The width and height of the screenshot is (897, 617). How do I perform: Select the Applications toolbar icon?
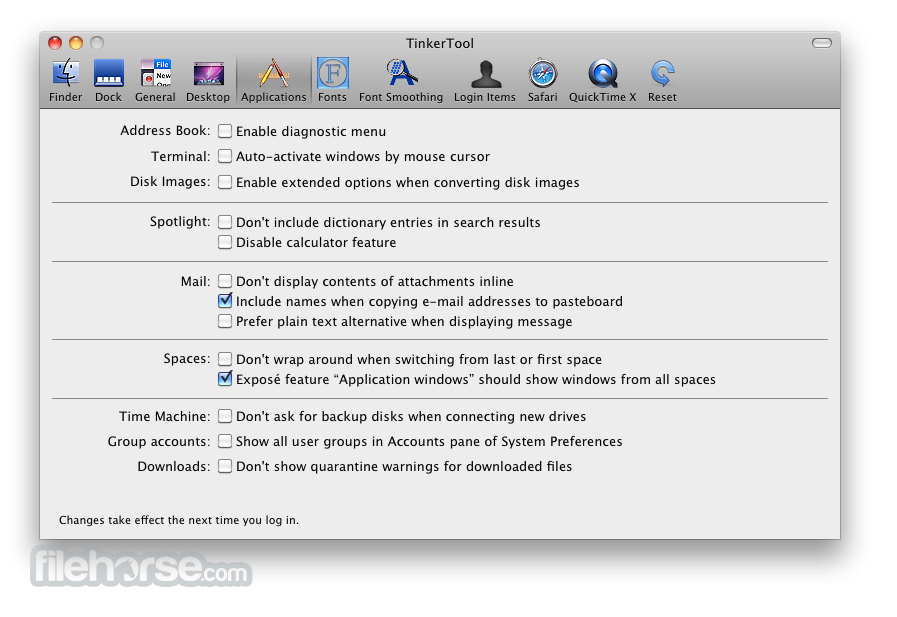coord(273,80)
